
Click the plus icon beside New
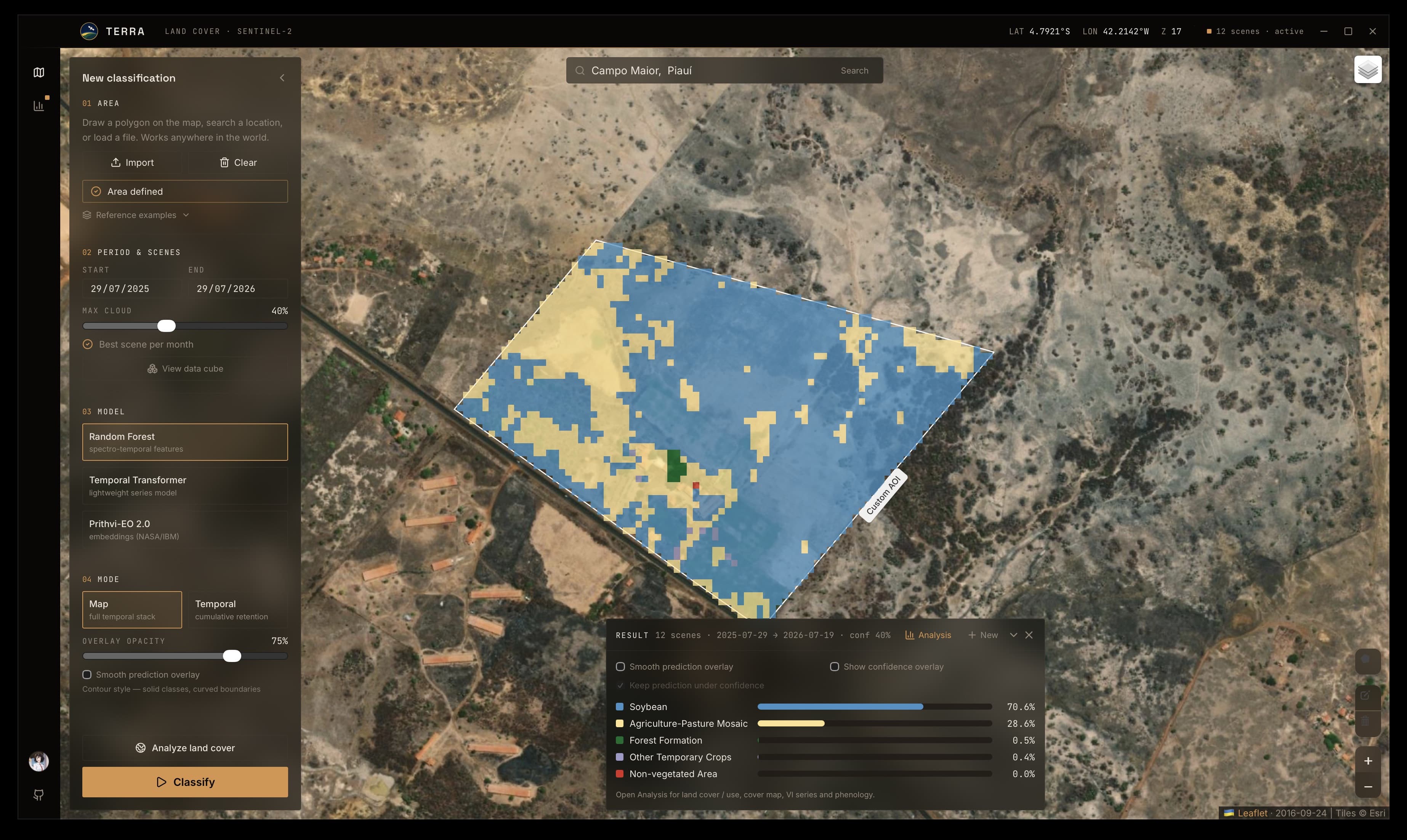pos(972,635)
